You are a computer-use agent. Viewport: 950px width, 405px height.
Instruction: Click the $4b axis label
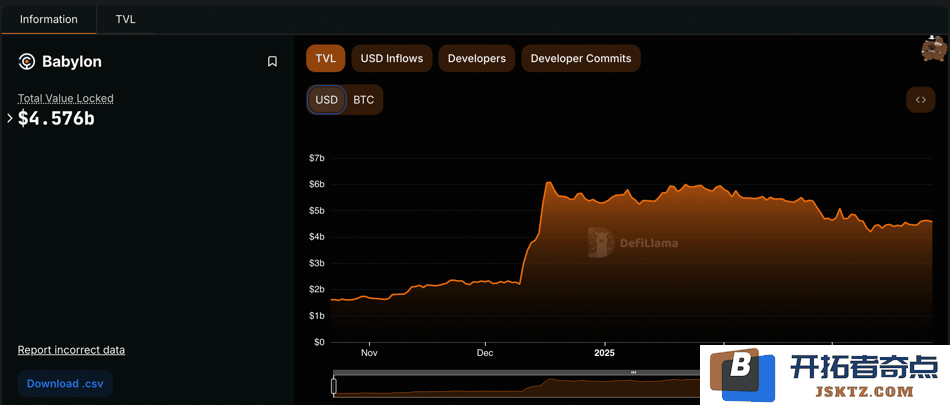(316, 236)
